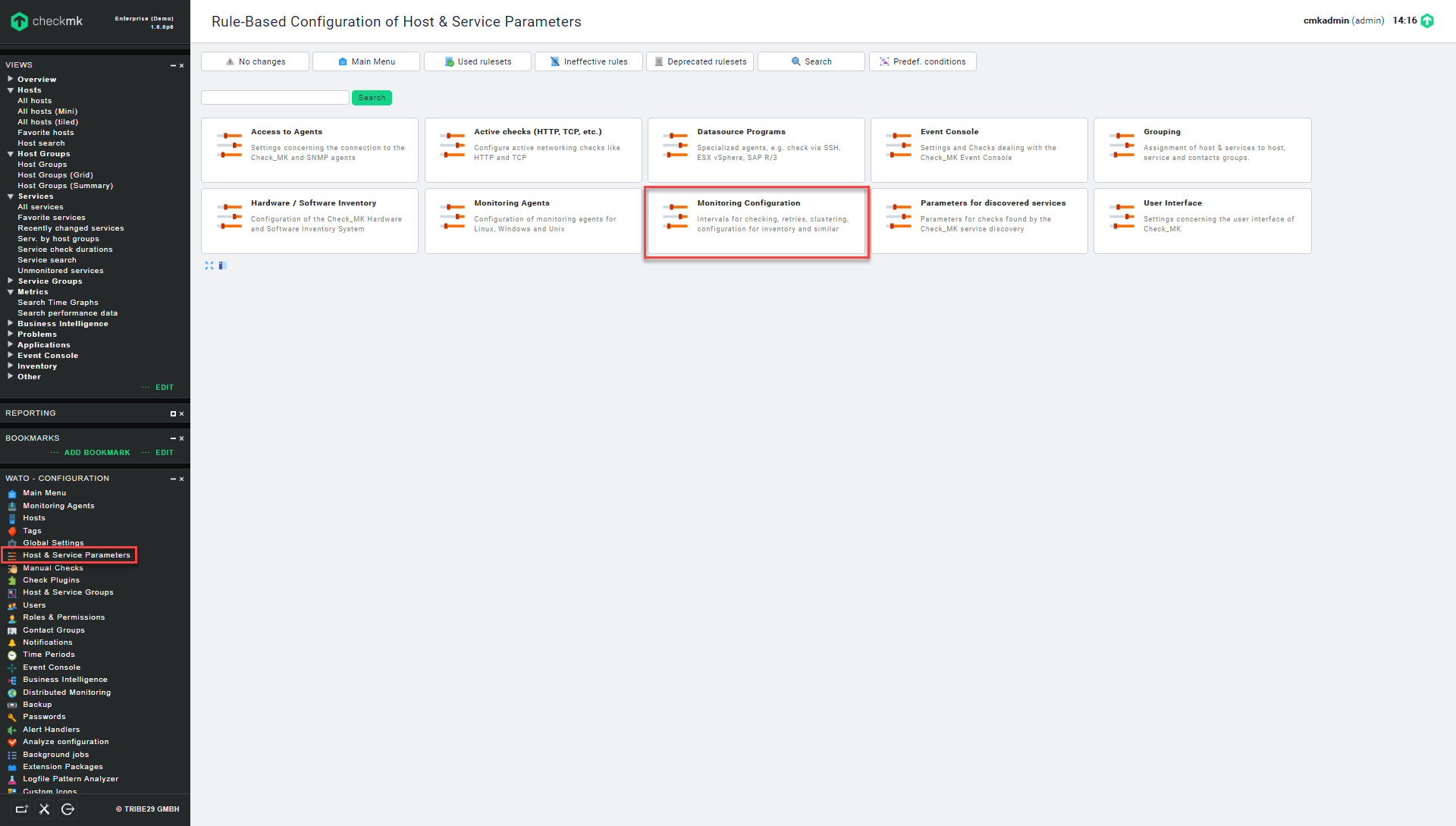The image size is (1456, 826).
Task: Click ADD BOOKMARK link
Action: pos(96,453)
